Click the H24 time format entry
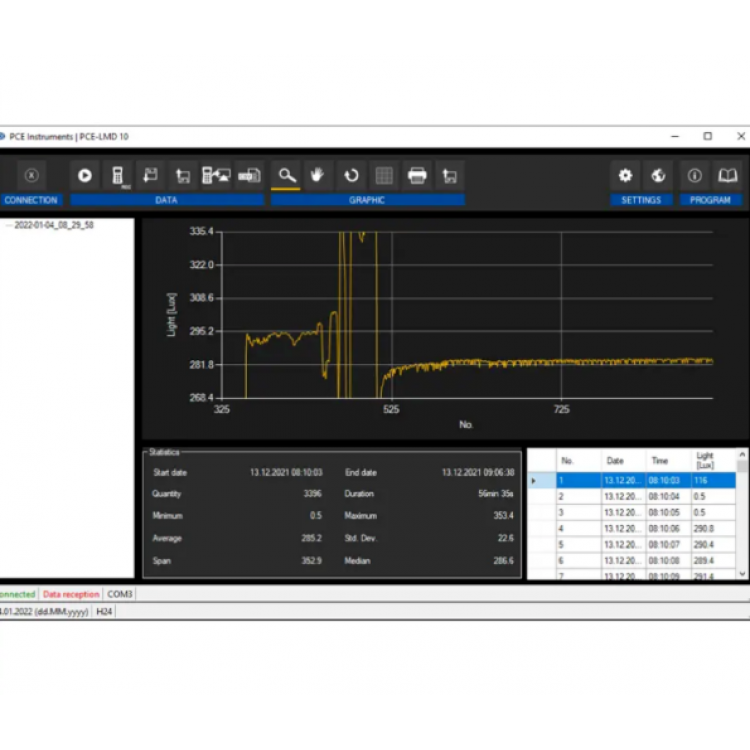Screen dimensions: 750x750 pyautogui.click(x=104, y=612)
